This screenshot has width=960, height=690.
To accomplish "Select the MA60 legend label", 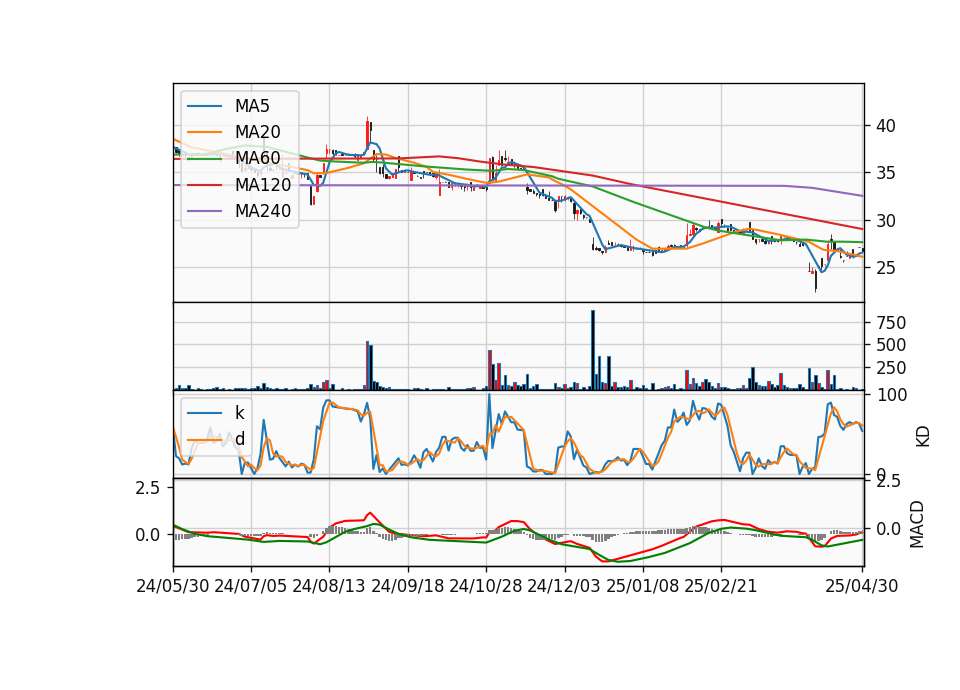I will [257, 159].
